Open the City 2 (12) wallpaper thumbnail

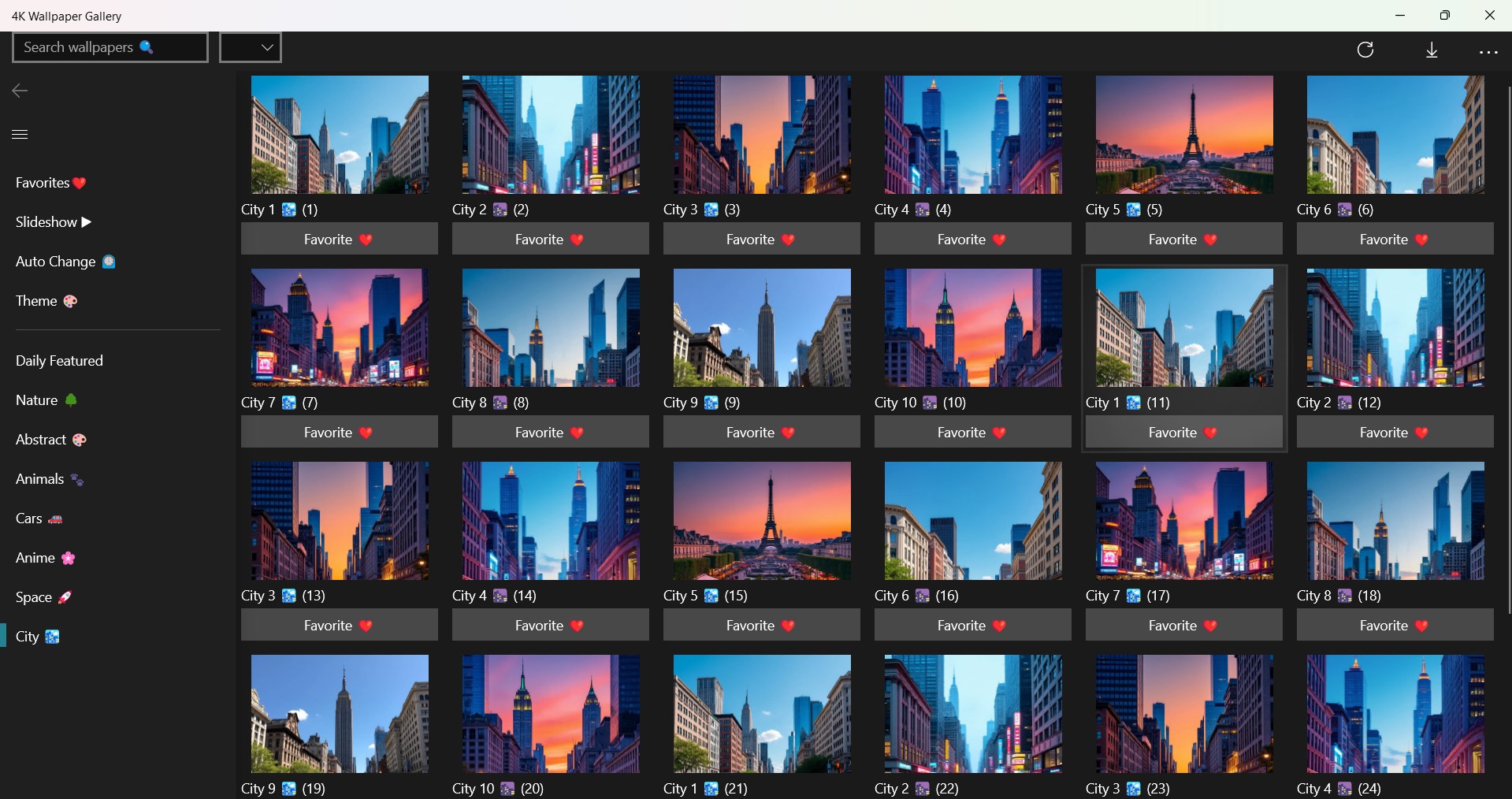click(1396, 328)
